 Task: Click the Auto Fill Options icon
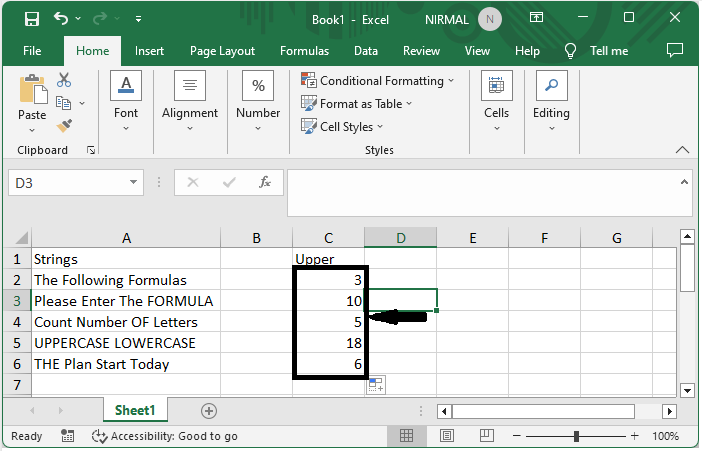coord(375,386)
